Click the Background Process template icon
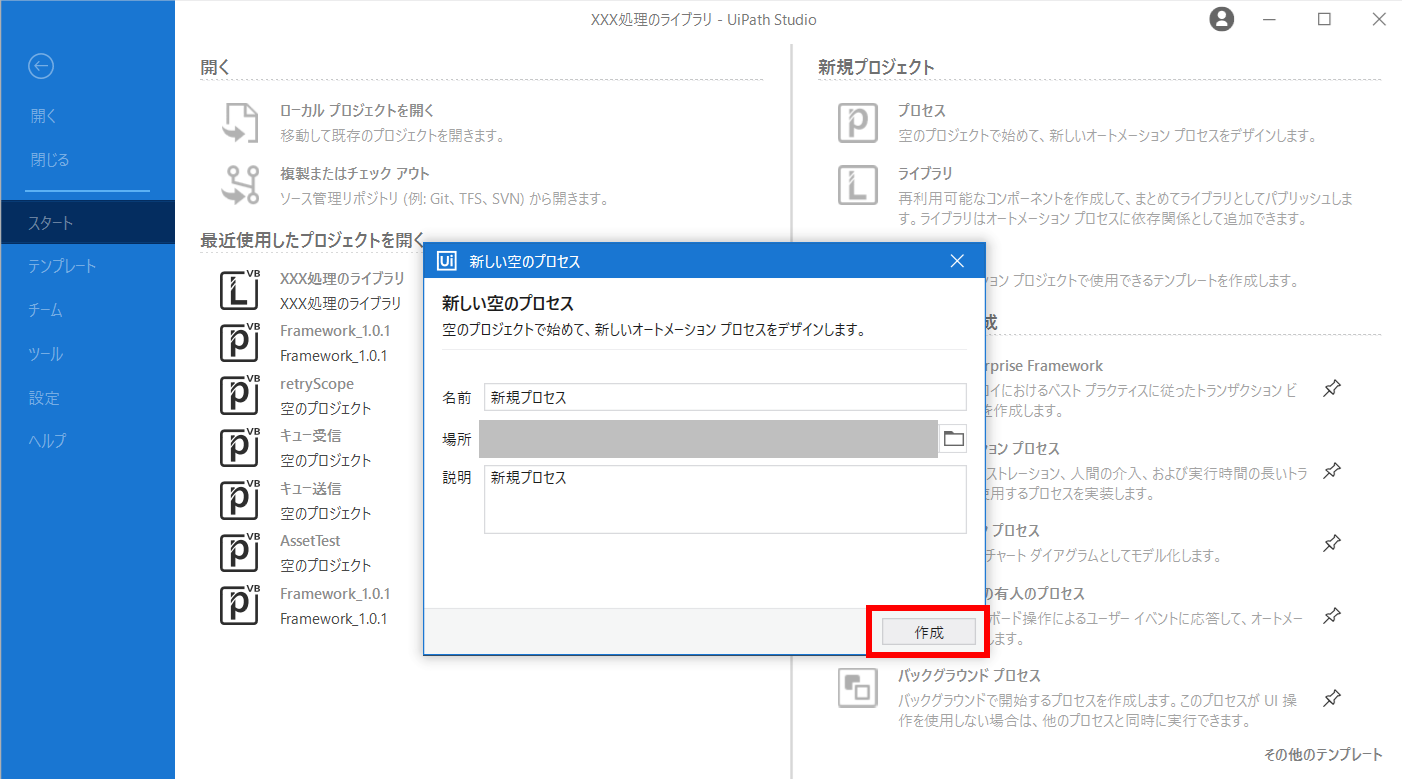Image resolution: width=1402 pixels, height=779 pixels. tap(857, 688)
